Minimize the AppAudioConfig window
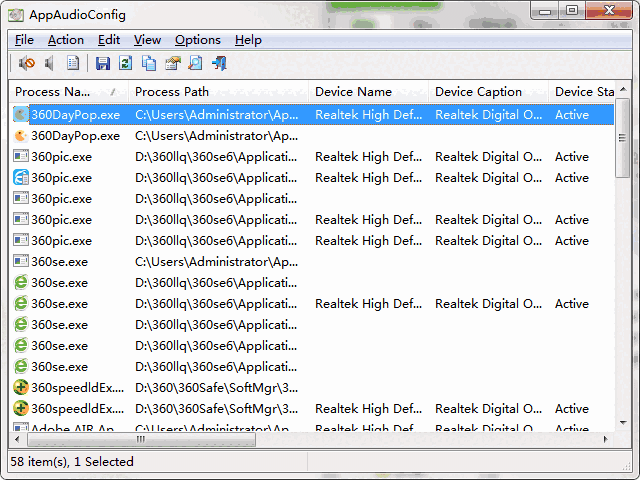 tap(545, 11)
